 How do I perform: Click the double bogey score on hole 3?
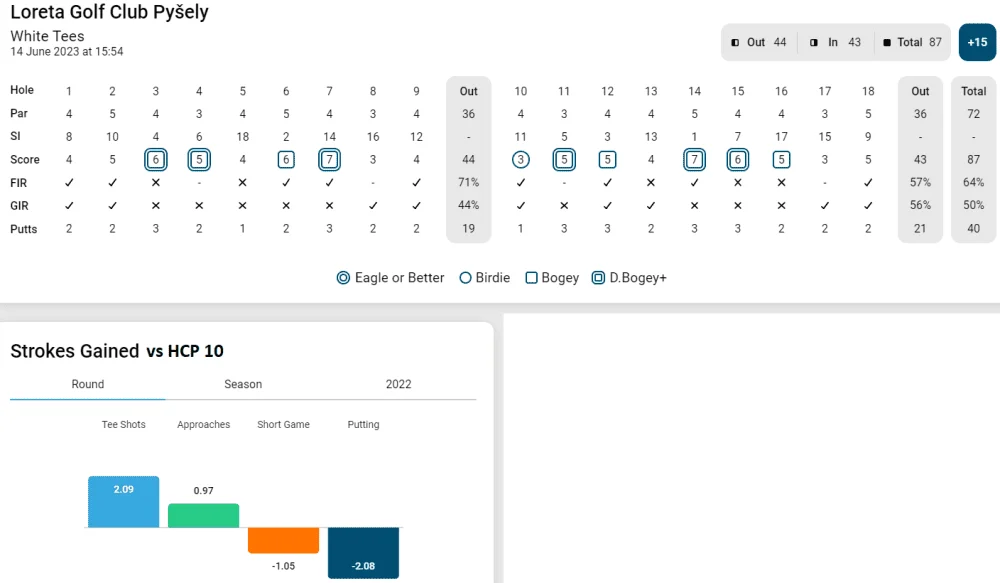[156, 159]
